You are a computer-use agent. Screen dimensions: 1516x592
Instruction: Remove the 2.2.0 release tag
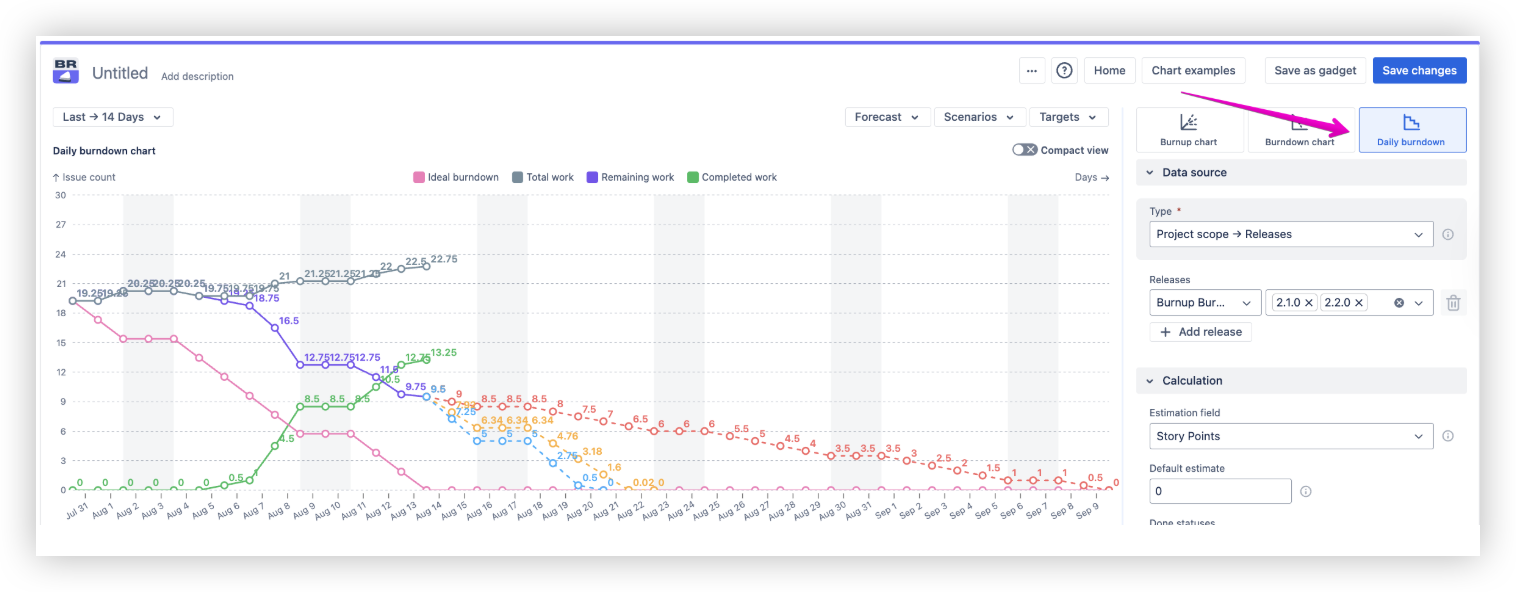point(1359,303)
